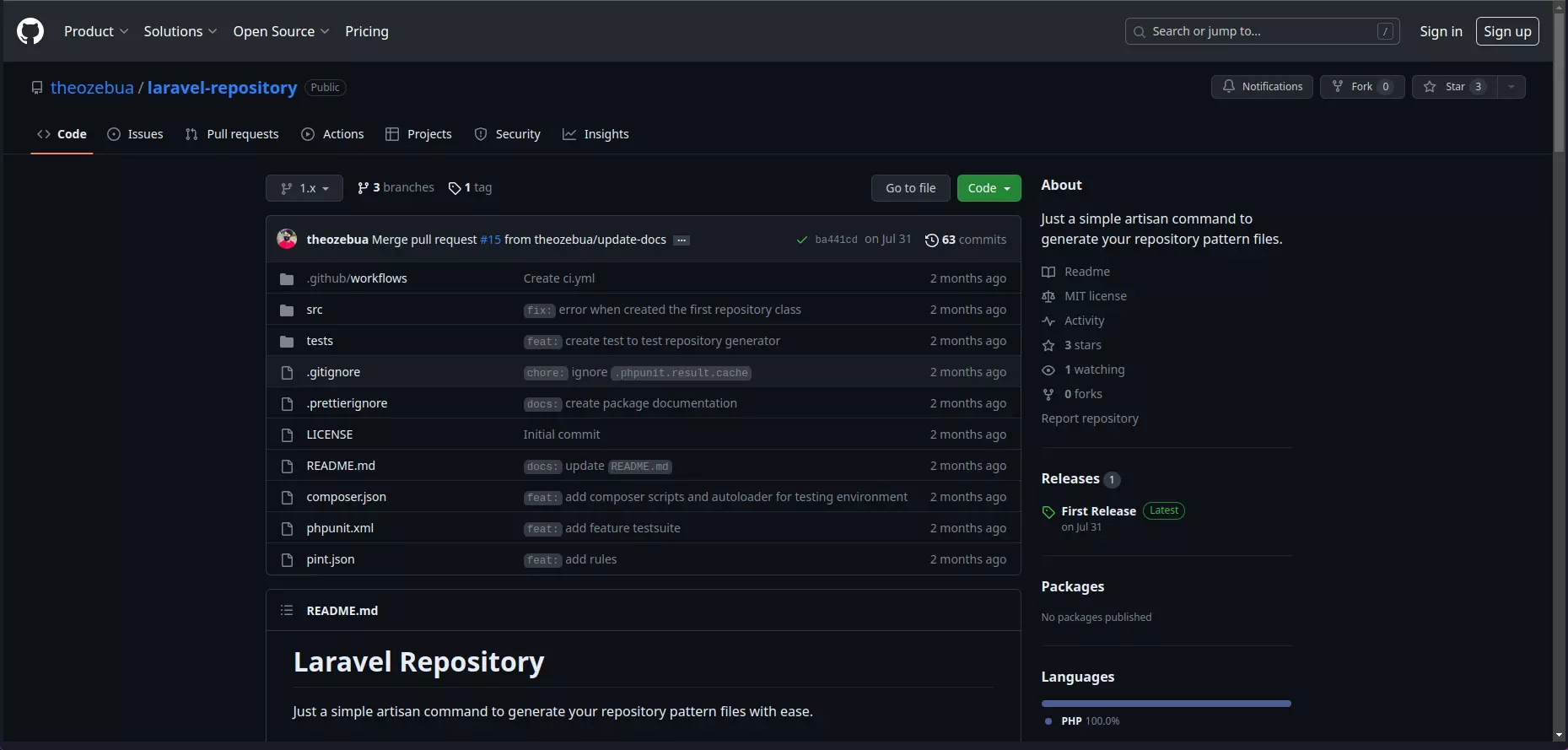Click LICENSE file icon
The image size is (1568, 750).
pos(287,434)
